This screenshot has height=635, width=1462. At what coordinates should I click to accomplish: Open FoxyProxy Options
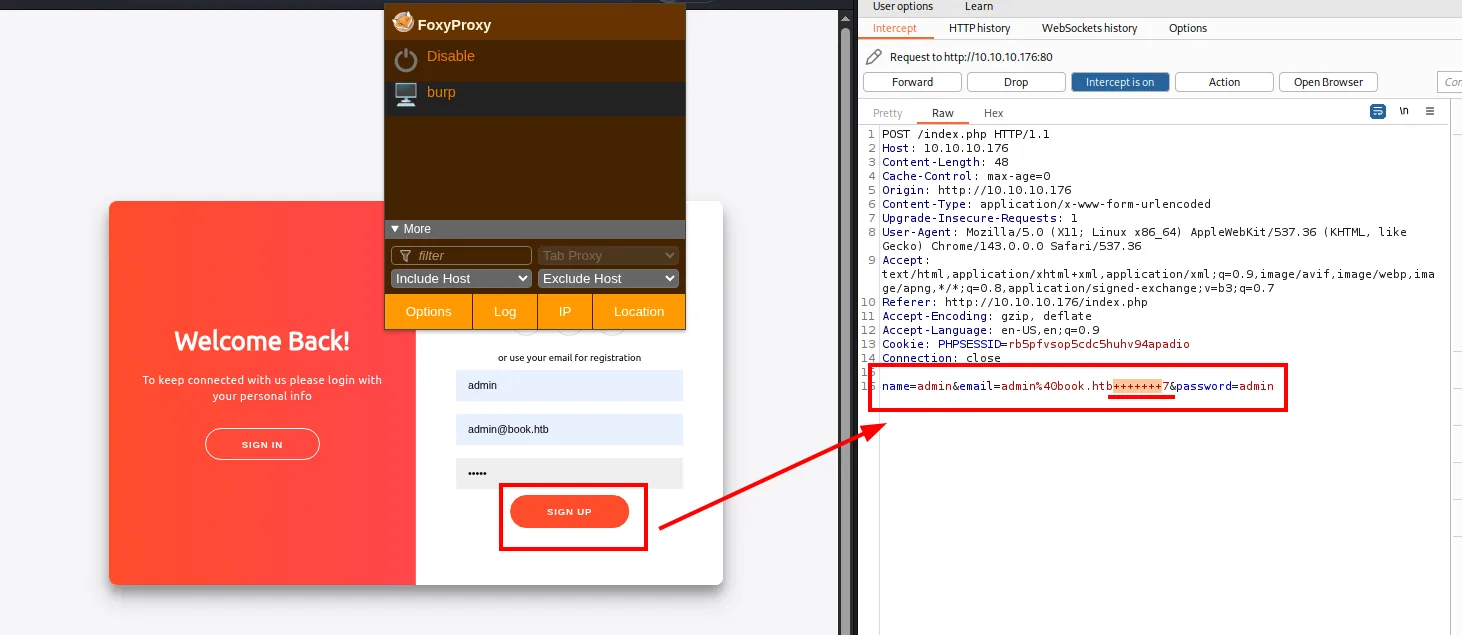pos(429,311)
